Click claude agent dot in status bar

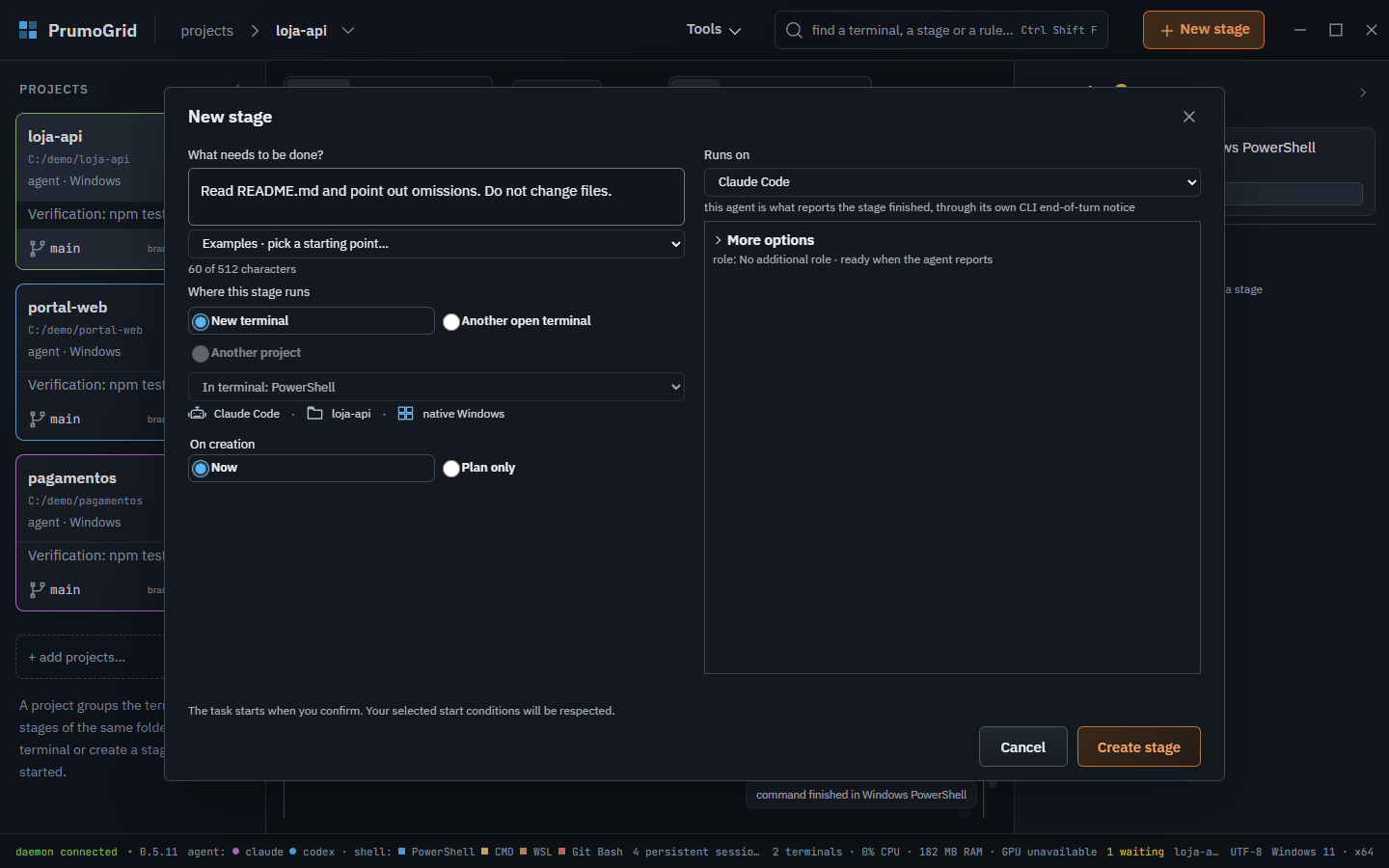click(235, 851)
